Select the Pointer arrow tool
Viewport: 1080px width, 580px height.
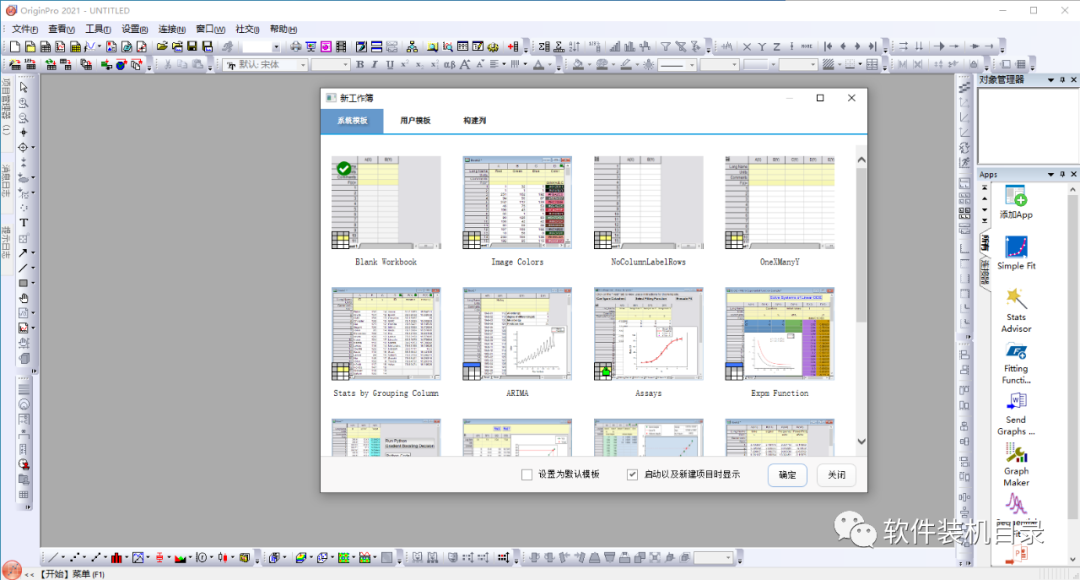(x=23, y=87)
